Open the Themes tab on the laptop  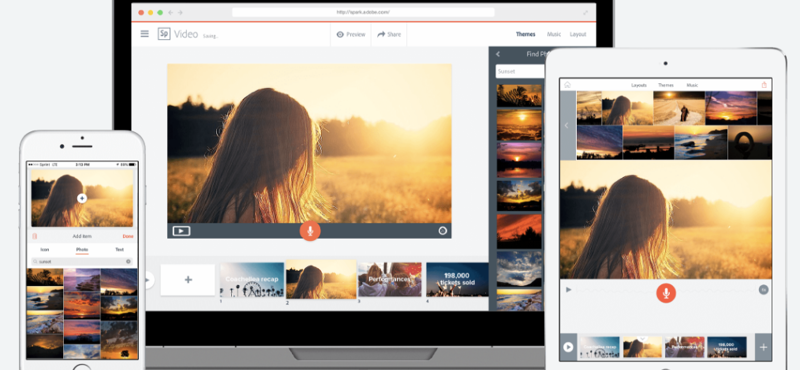coord(526,34)
